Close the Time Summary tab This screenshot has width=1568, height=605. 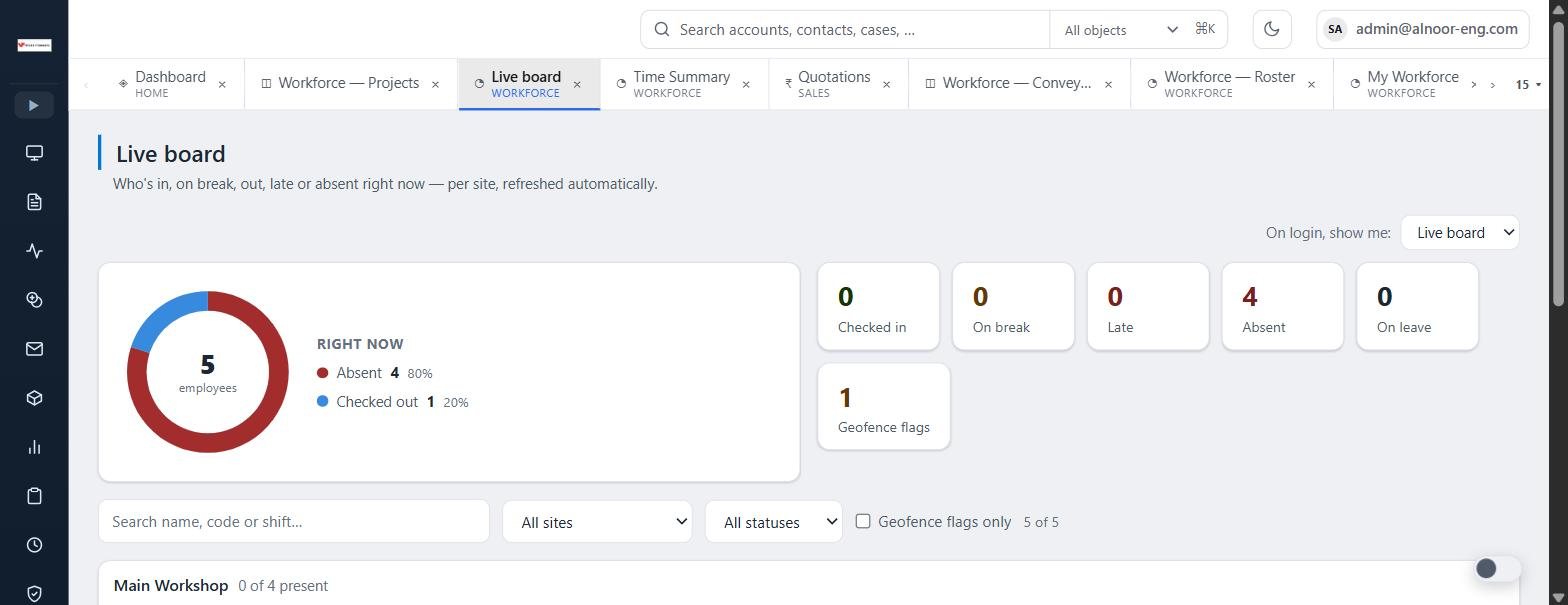click(746, 85)
